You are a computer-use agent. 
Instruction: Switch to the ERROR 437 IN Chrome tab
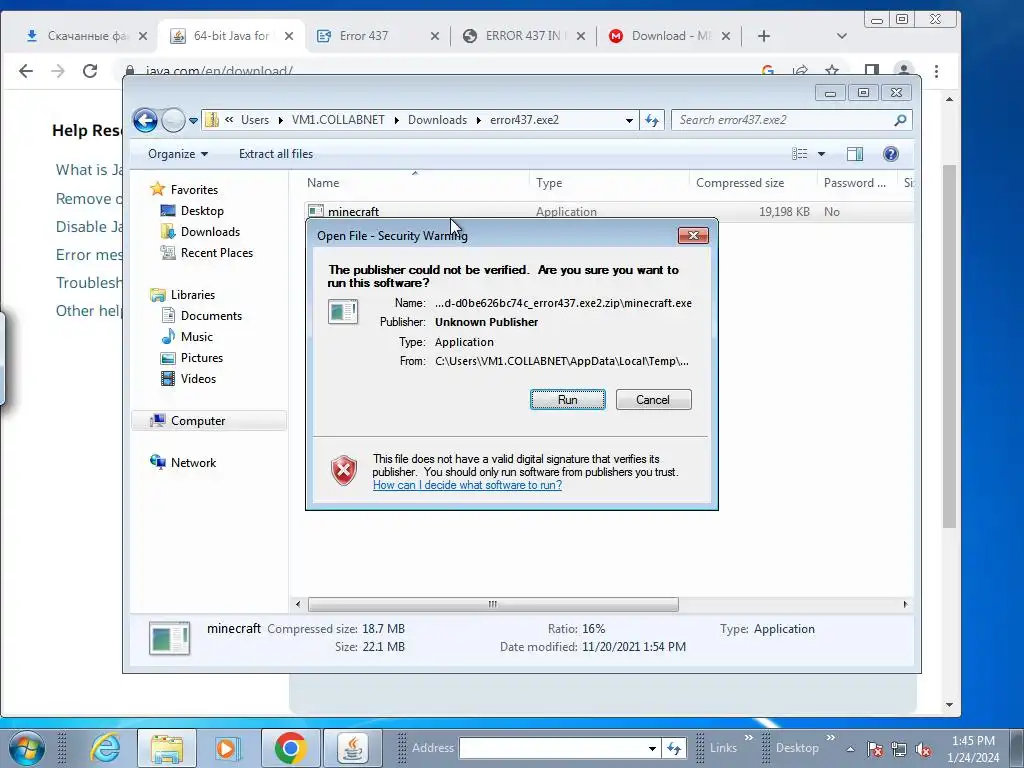pos(522,36)
